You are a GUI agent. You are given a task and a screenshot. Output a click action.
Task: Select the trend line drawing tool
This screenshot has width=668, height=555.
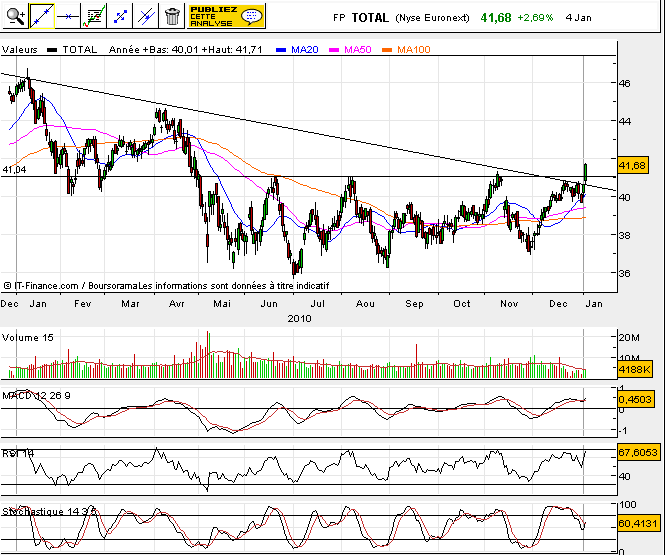tap(42, 16)
